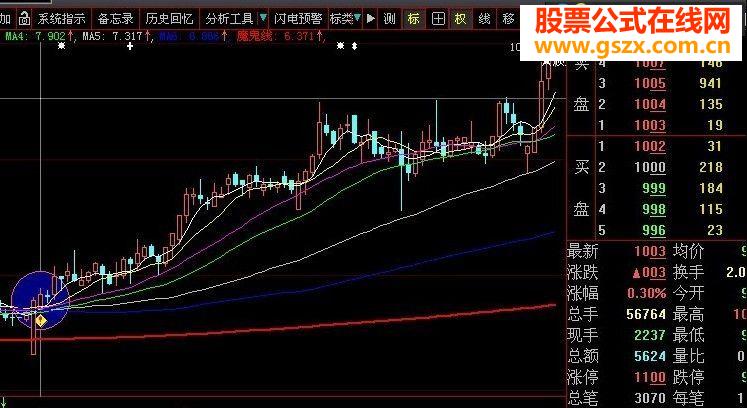Click the yellow diamond signal marker
The width and height of the screenshot is (747, 408).
pyautogui.click(x=41, y=321)
